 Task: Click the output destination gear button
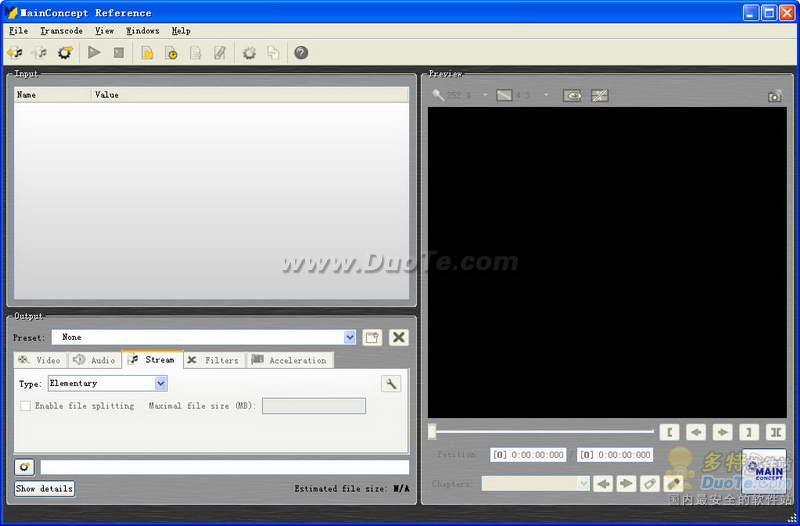point(24,467)
